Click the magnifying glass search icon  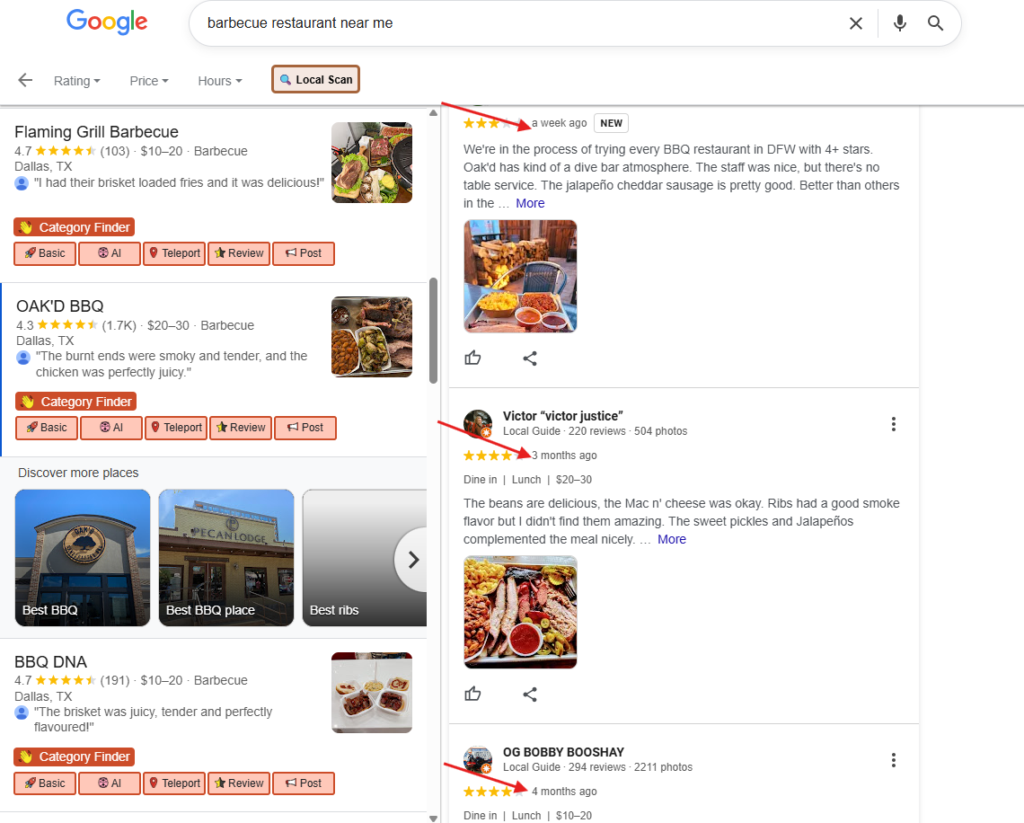(x=935, y=23)
